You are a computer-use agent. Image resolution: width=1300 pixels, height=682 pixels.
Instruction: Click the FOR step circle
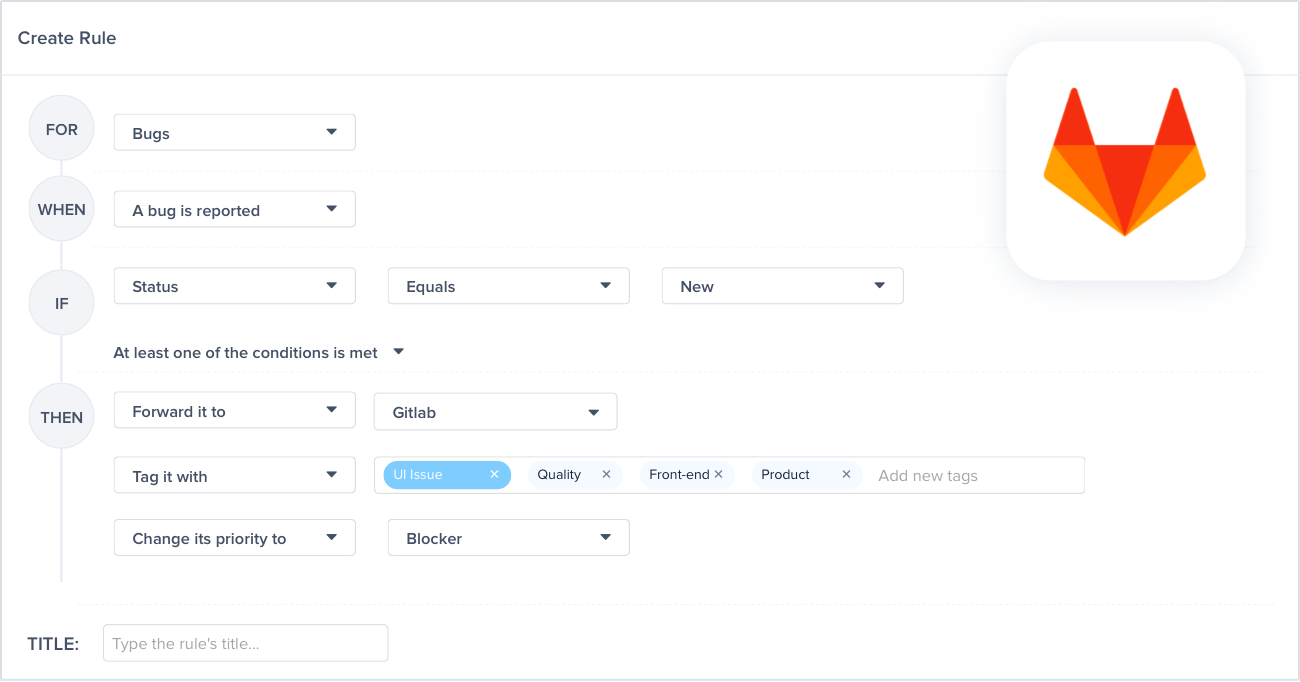point(62,129)
